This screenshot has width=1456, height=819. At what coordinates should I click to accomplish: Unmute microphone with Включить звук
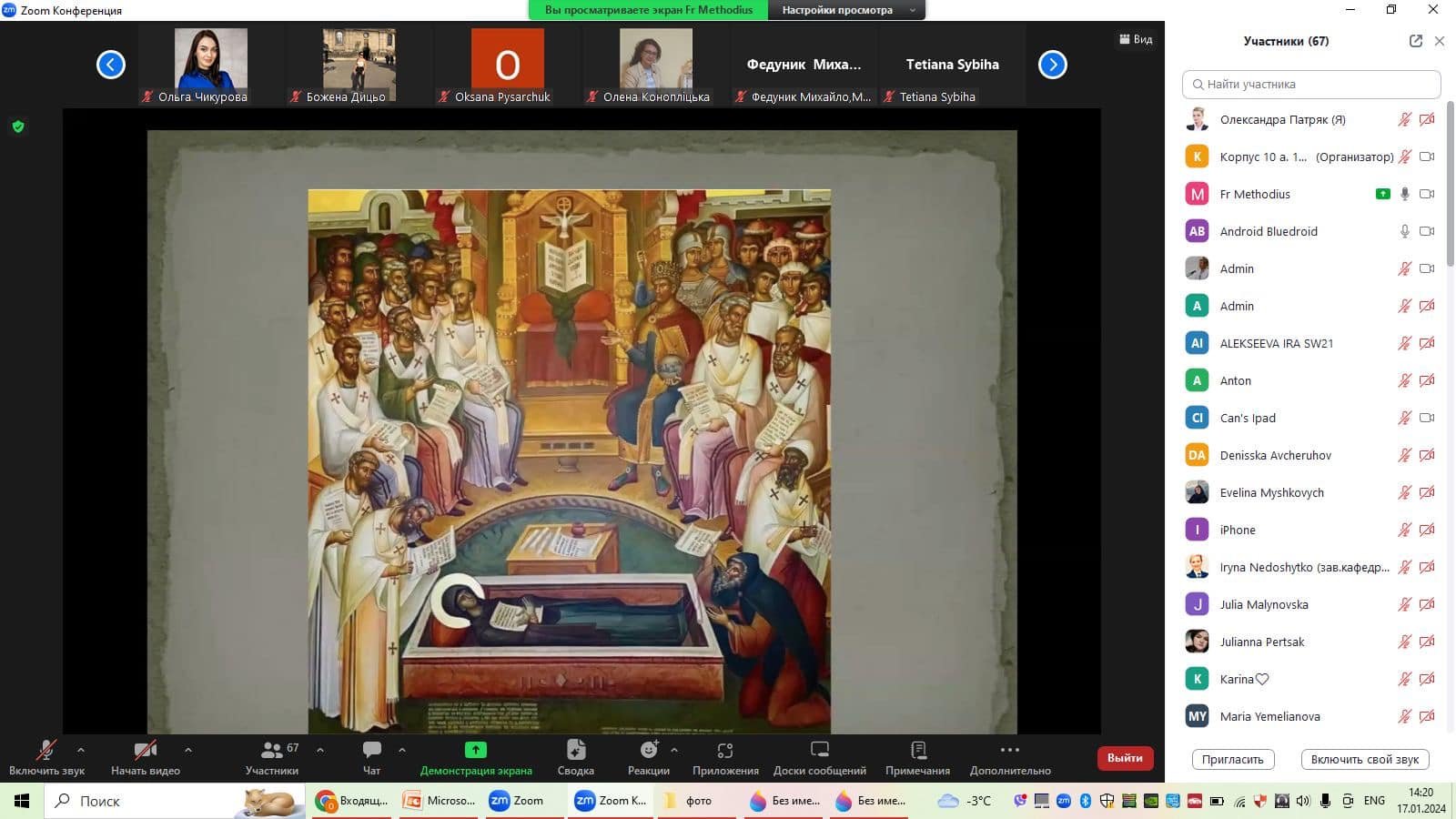pyautogui.click(x=46, y=758)
